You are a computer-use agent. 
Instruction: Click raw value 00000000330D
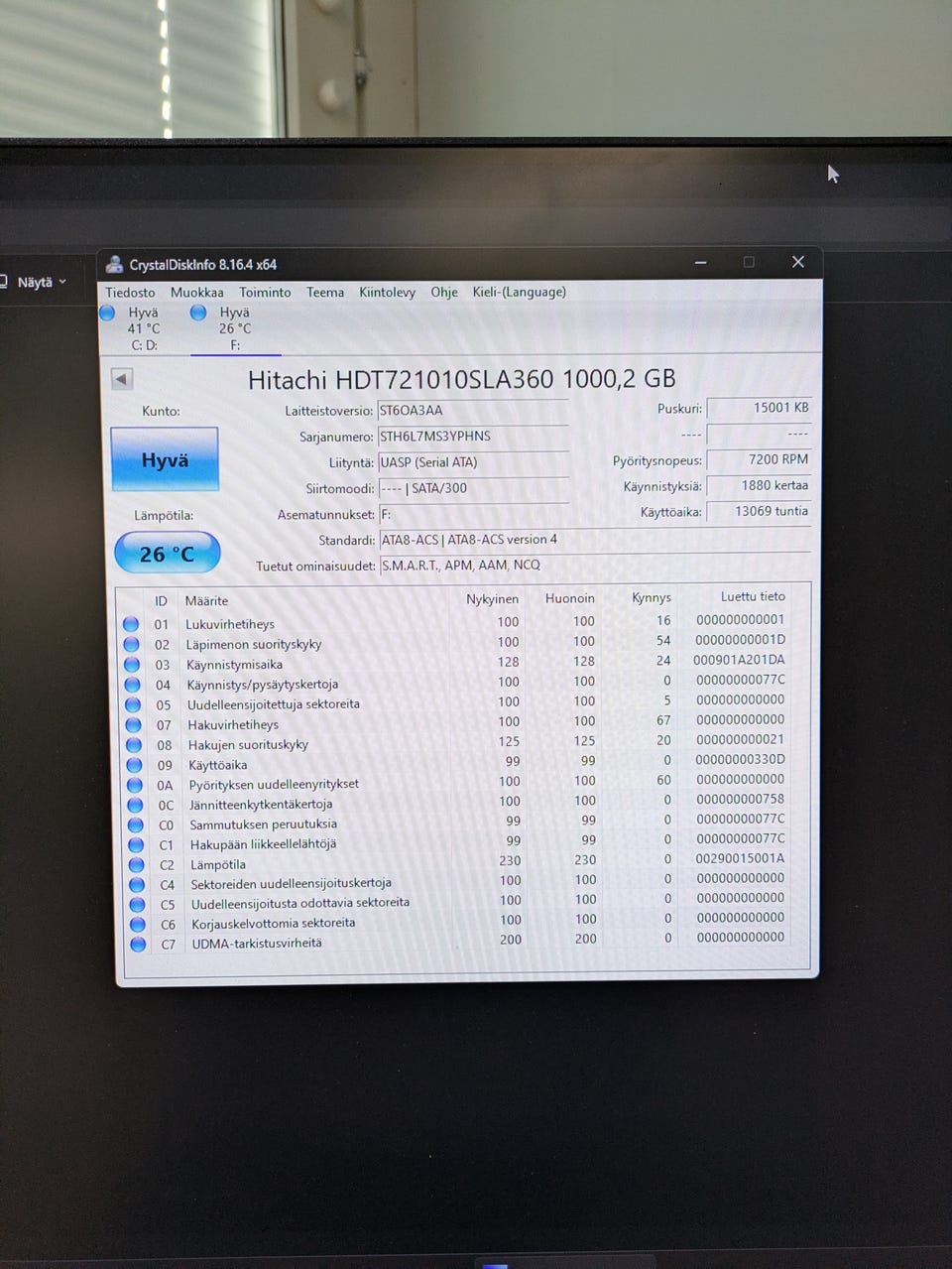pyautogui.click(x=740, y=760)
